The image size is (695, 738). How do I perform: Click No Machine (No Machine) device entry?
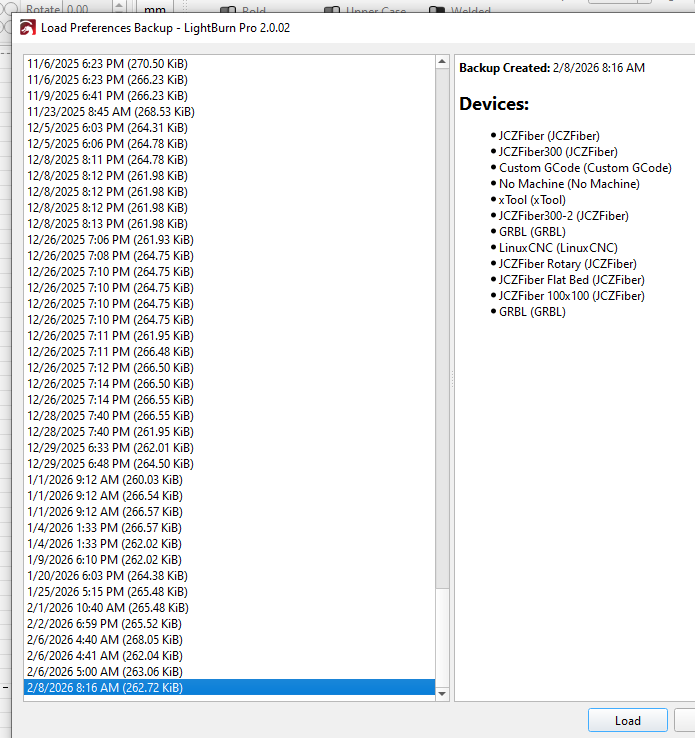(569, 184)
